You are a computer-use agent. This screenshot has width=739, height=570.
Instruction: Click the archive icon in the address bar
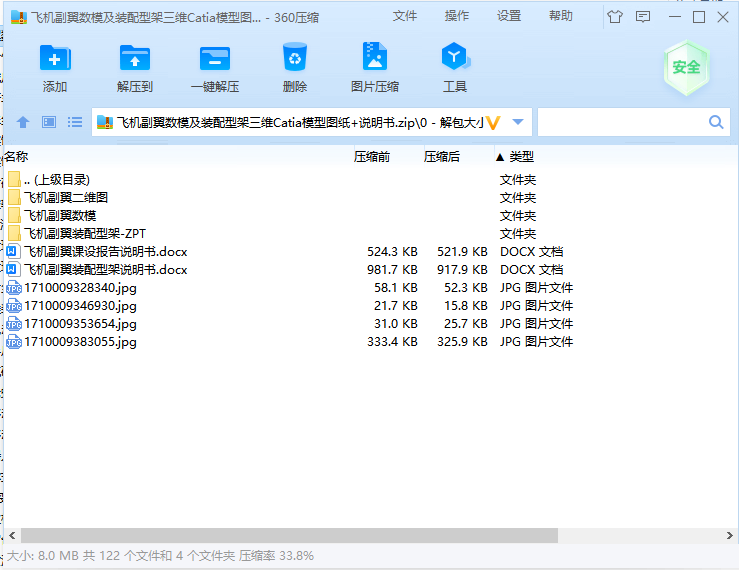(x=105, y=123)
